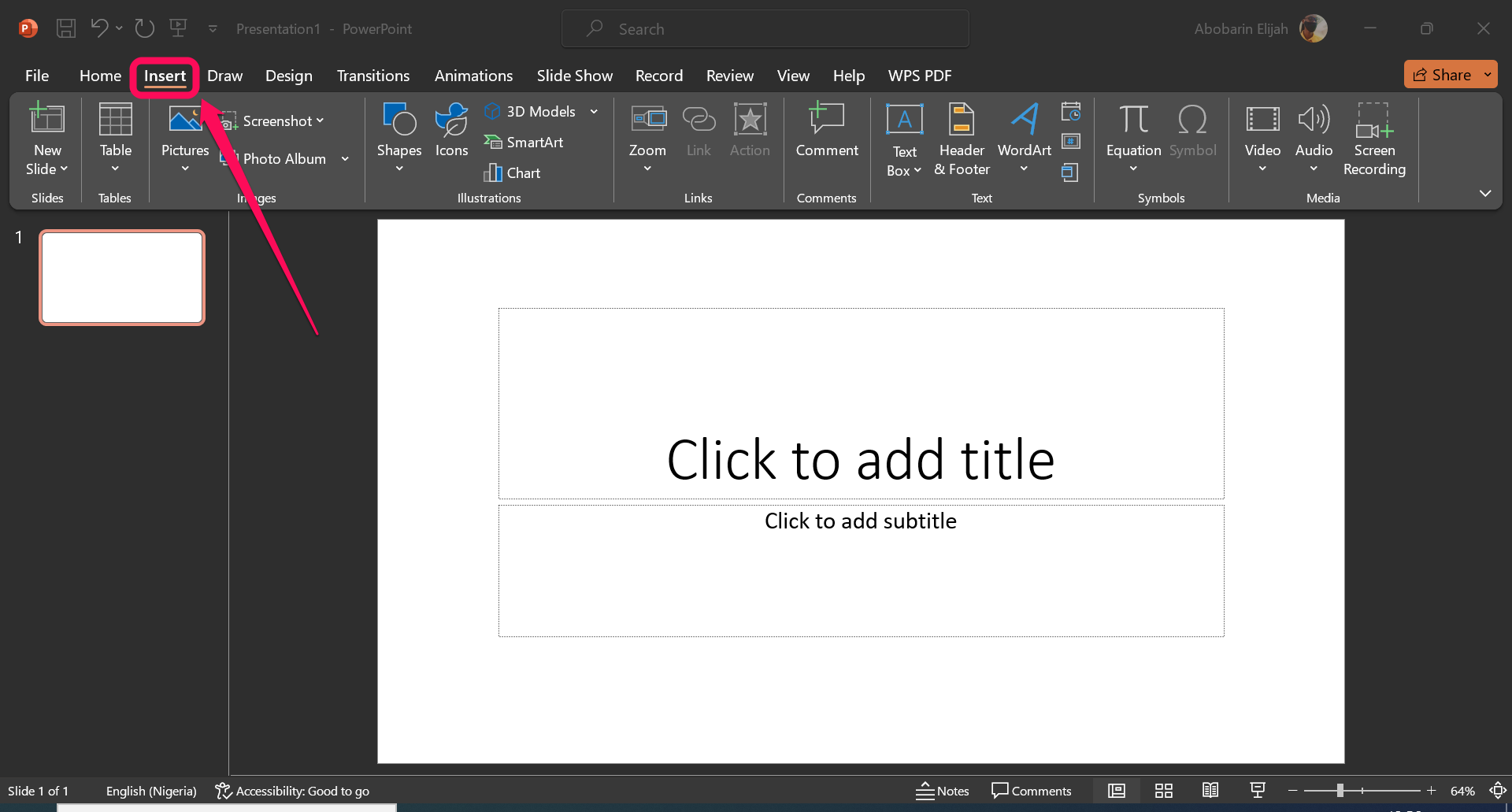Open the Design tab

(x=288, y=76)
